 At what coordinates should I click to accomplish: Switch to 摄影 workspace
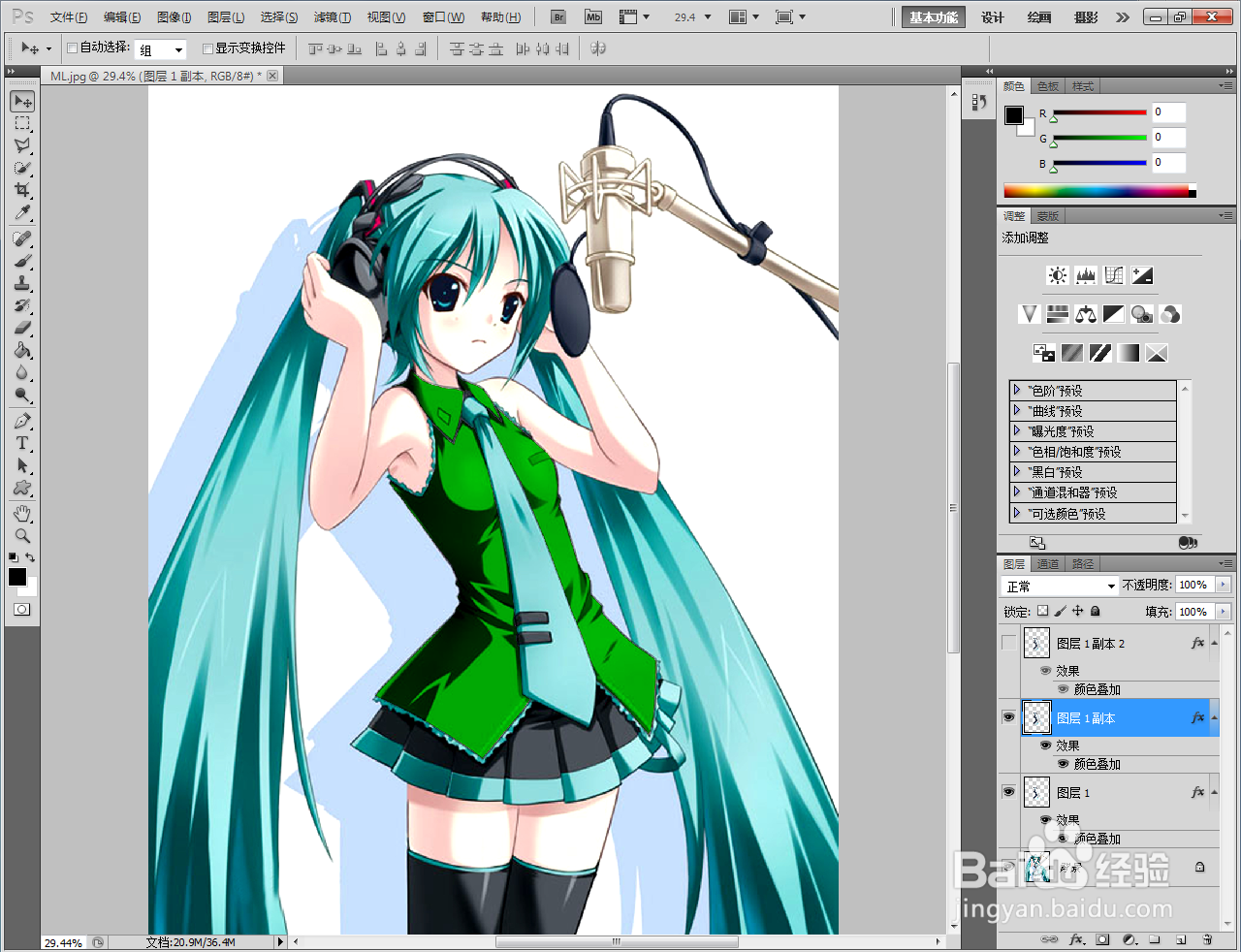pos(1086,17)
